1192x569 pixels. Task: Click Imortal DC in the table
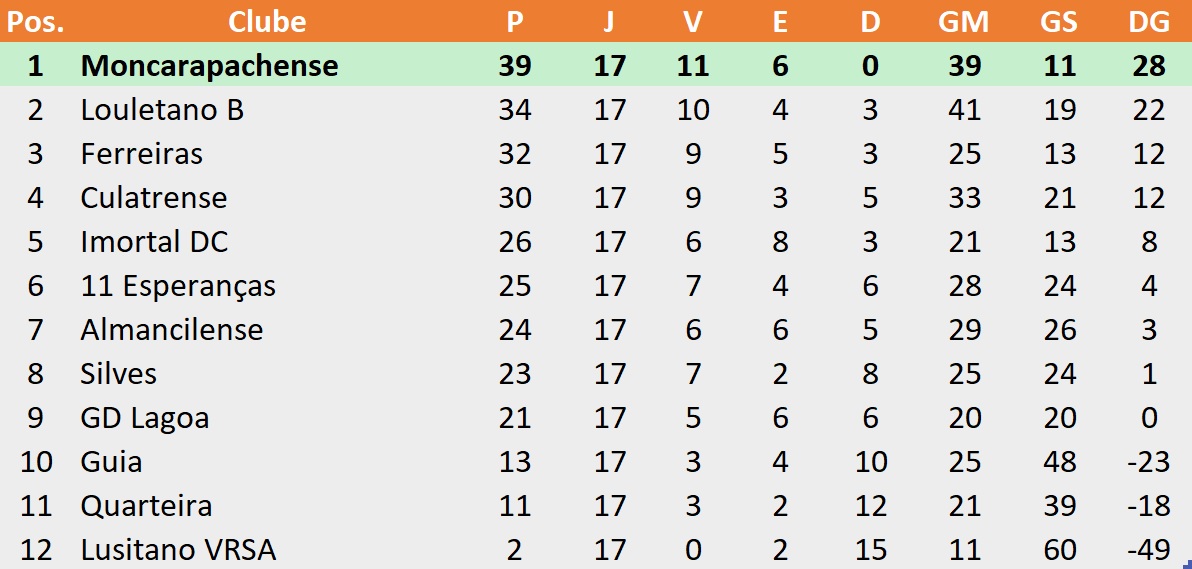coord(154,242)
